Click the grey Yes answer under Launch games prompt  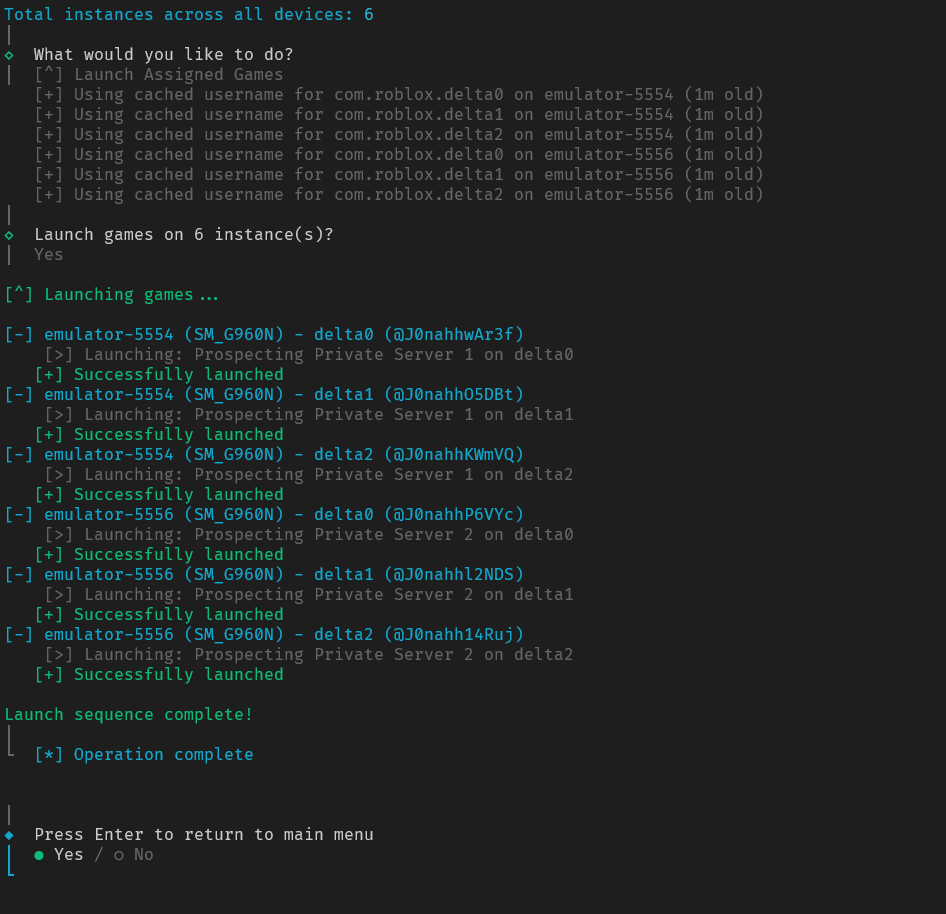[49, 254]
